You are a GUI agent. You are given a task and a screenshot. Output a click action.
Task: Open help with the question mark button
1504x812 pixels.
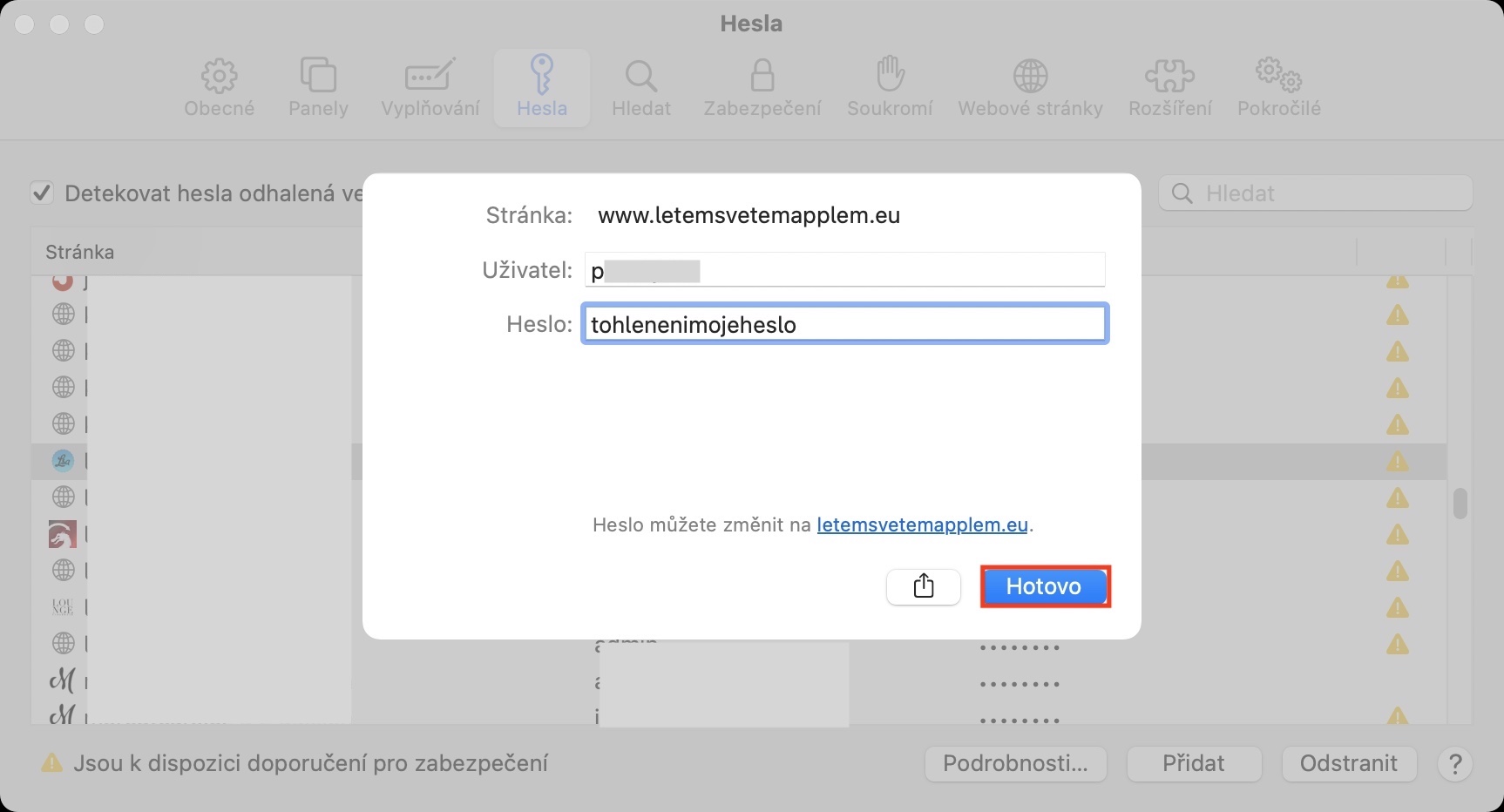coord(1454,764)
